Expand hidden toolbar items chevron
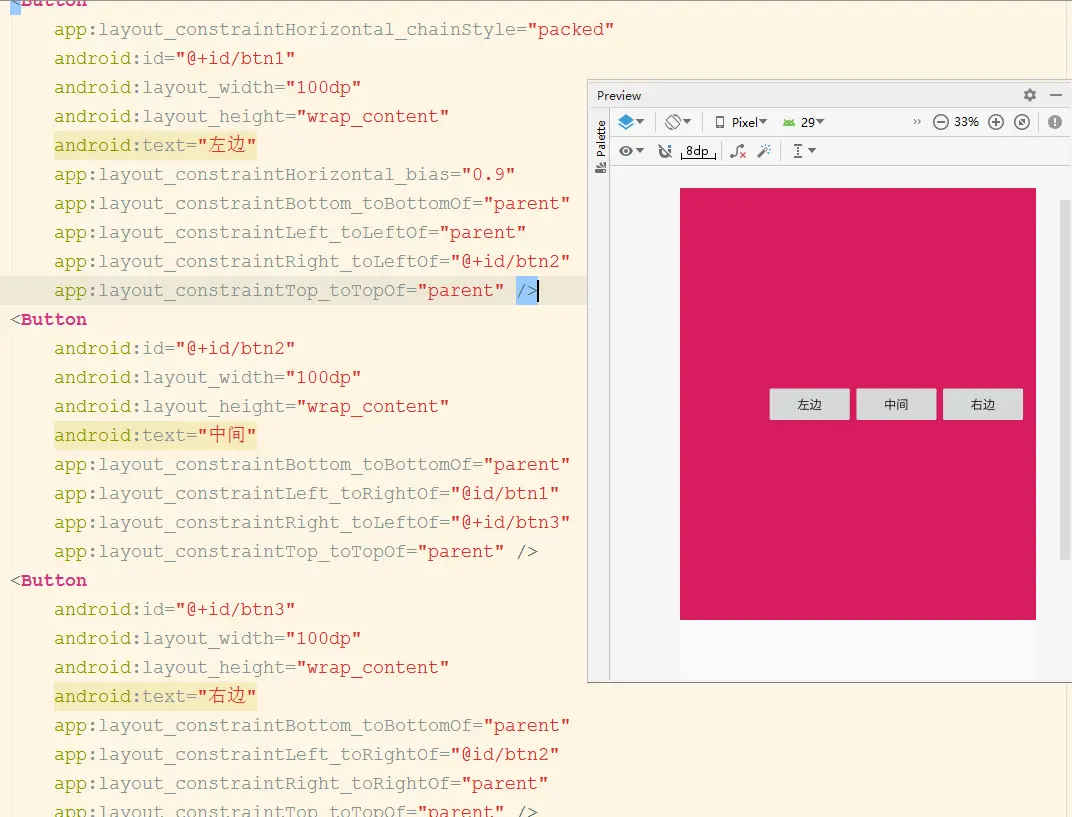 pyautogui.click(x=917, y=122)
